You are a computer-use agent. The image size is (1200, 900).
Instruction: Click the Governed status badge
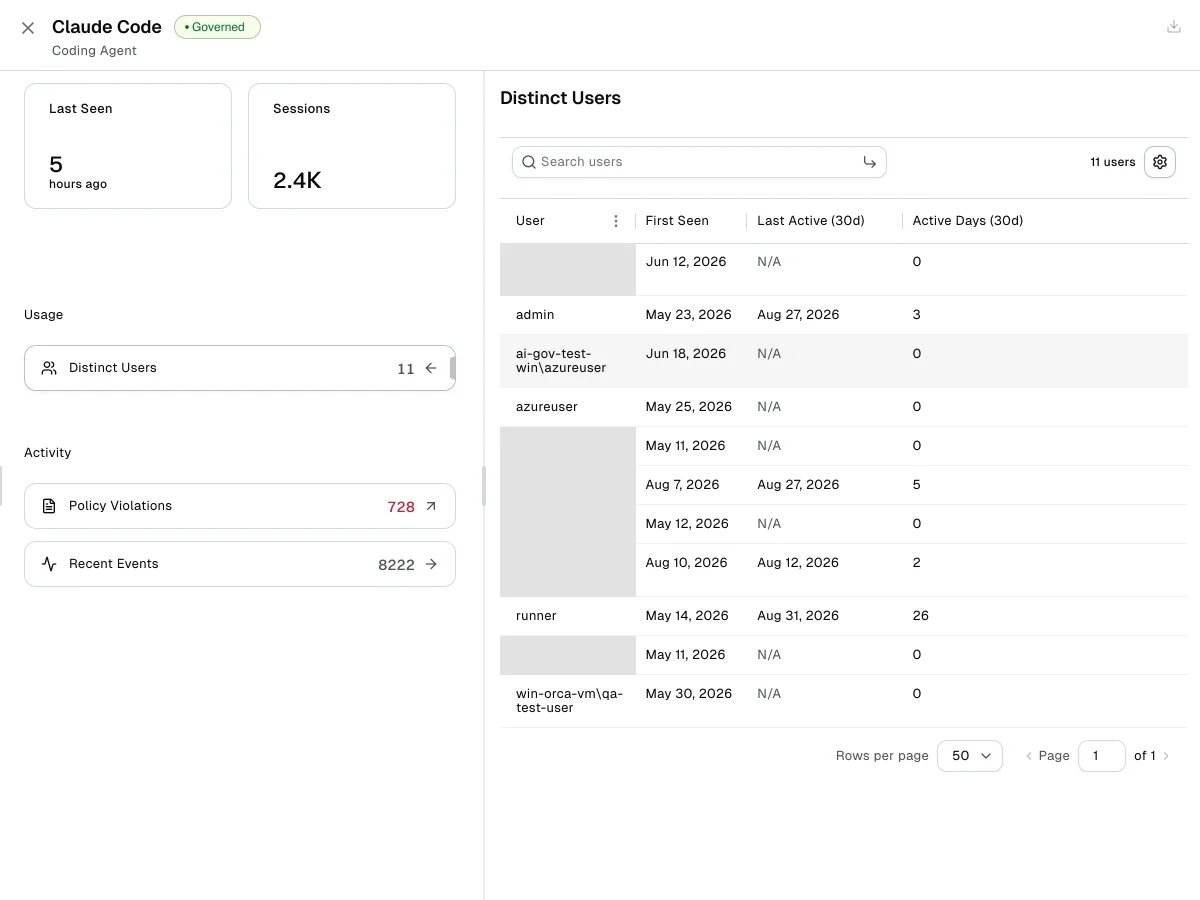[x=217, y=27]
